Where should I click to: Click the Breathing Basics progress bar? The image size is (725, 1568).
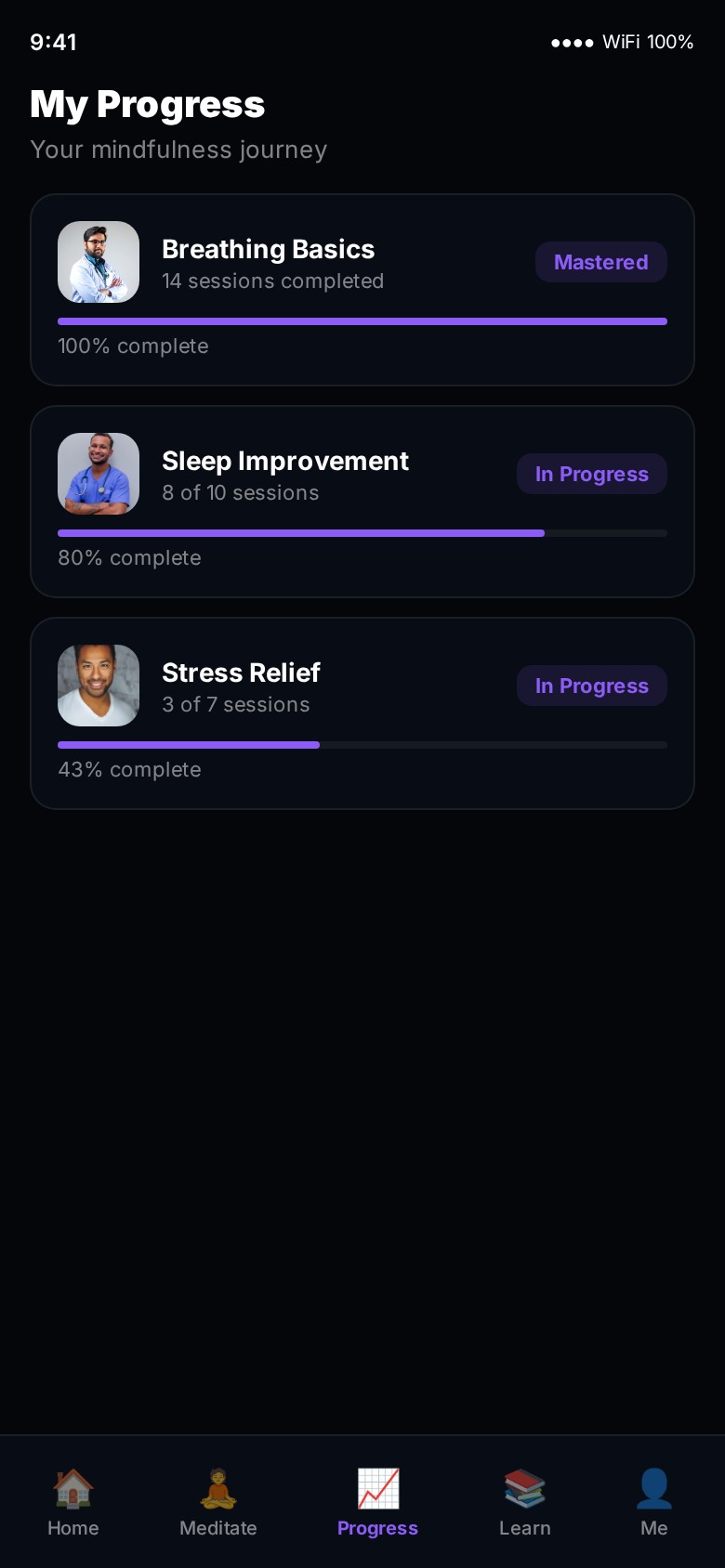(x=362, y=321)
